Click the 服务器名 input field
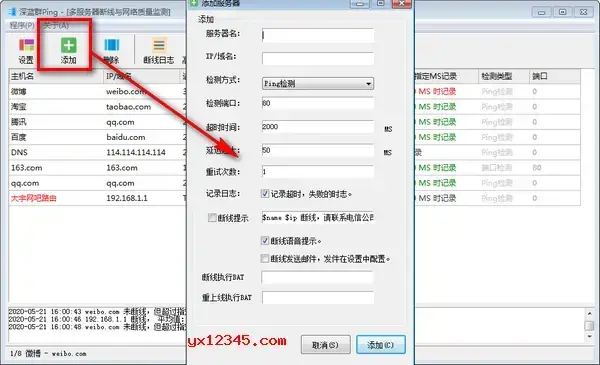The width and height of the screenshot is (600, 365). (x=318, y=35)
